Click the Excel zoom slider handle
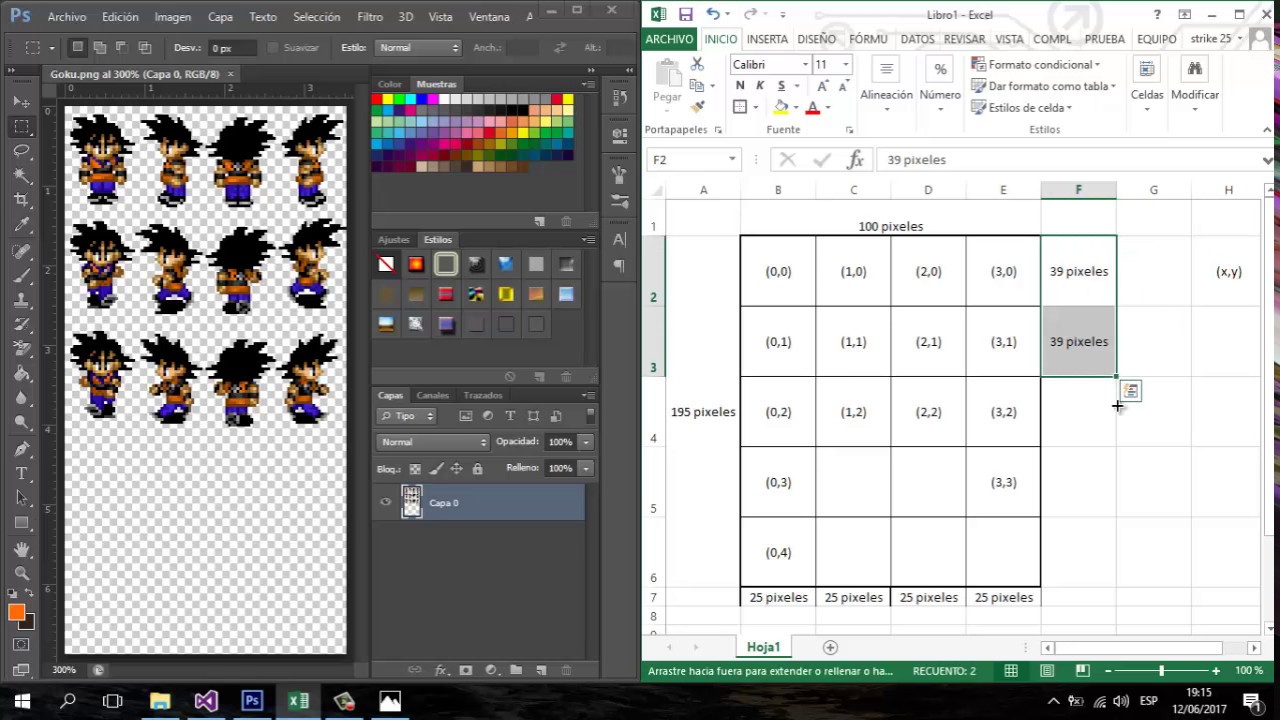 (1161, 671)
